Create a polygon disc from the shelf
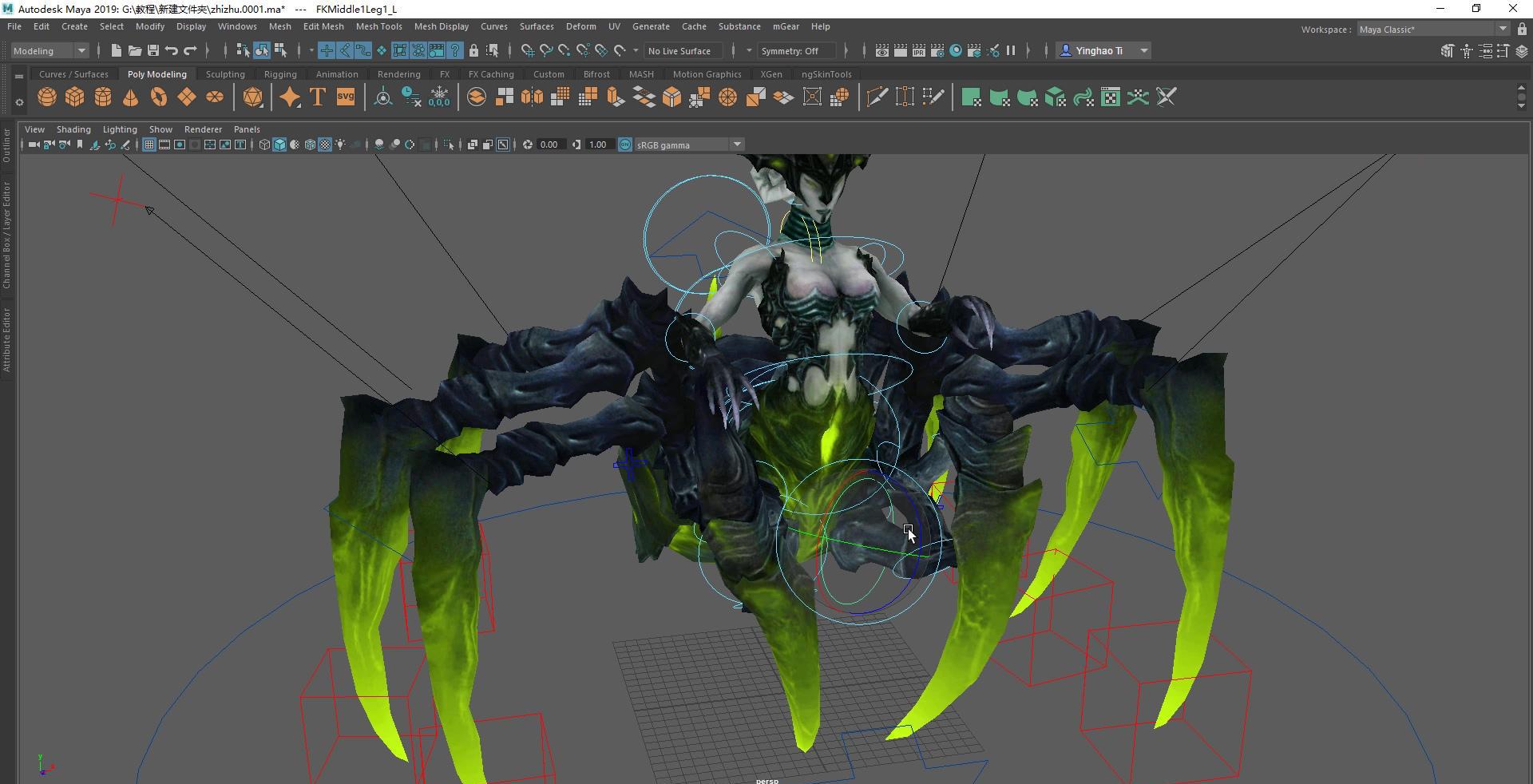Screen dimensions: 1533x784 coord(215,97)
